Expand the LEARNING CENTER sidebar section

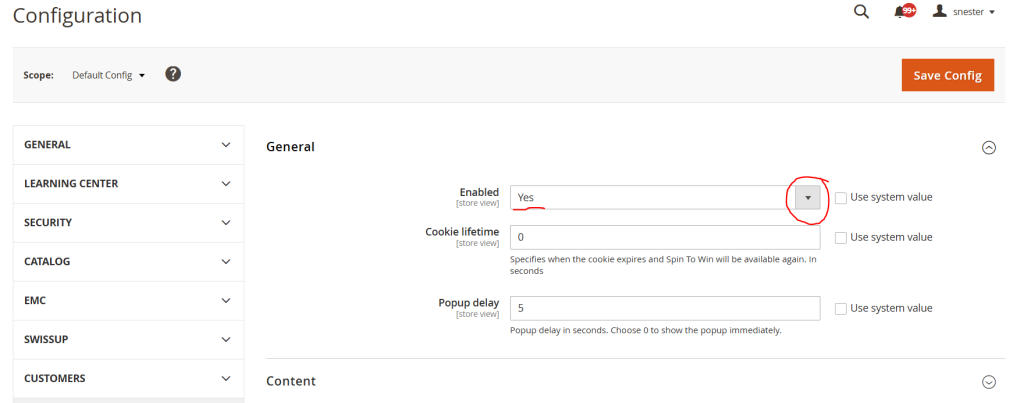[128, 184]
